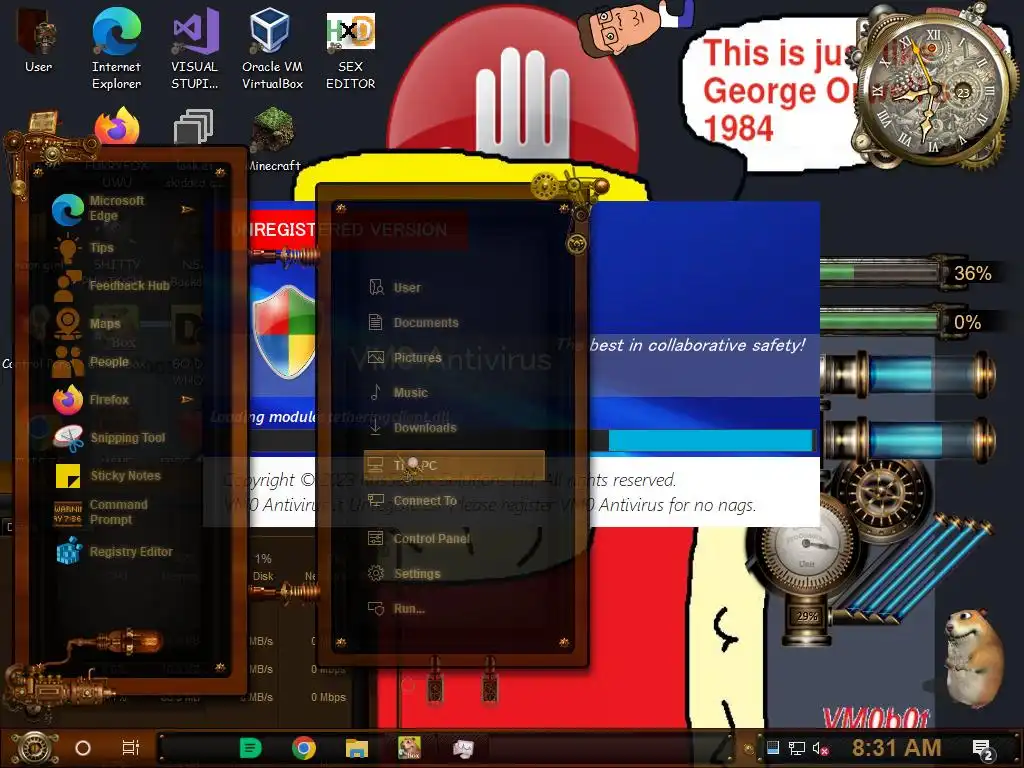The width and height of the screenshot is (1024, 768).
Task: Click the blue tray icon before the network icon
Action: pos(773,748)
